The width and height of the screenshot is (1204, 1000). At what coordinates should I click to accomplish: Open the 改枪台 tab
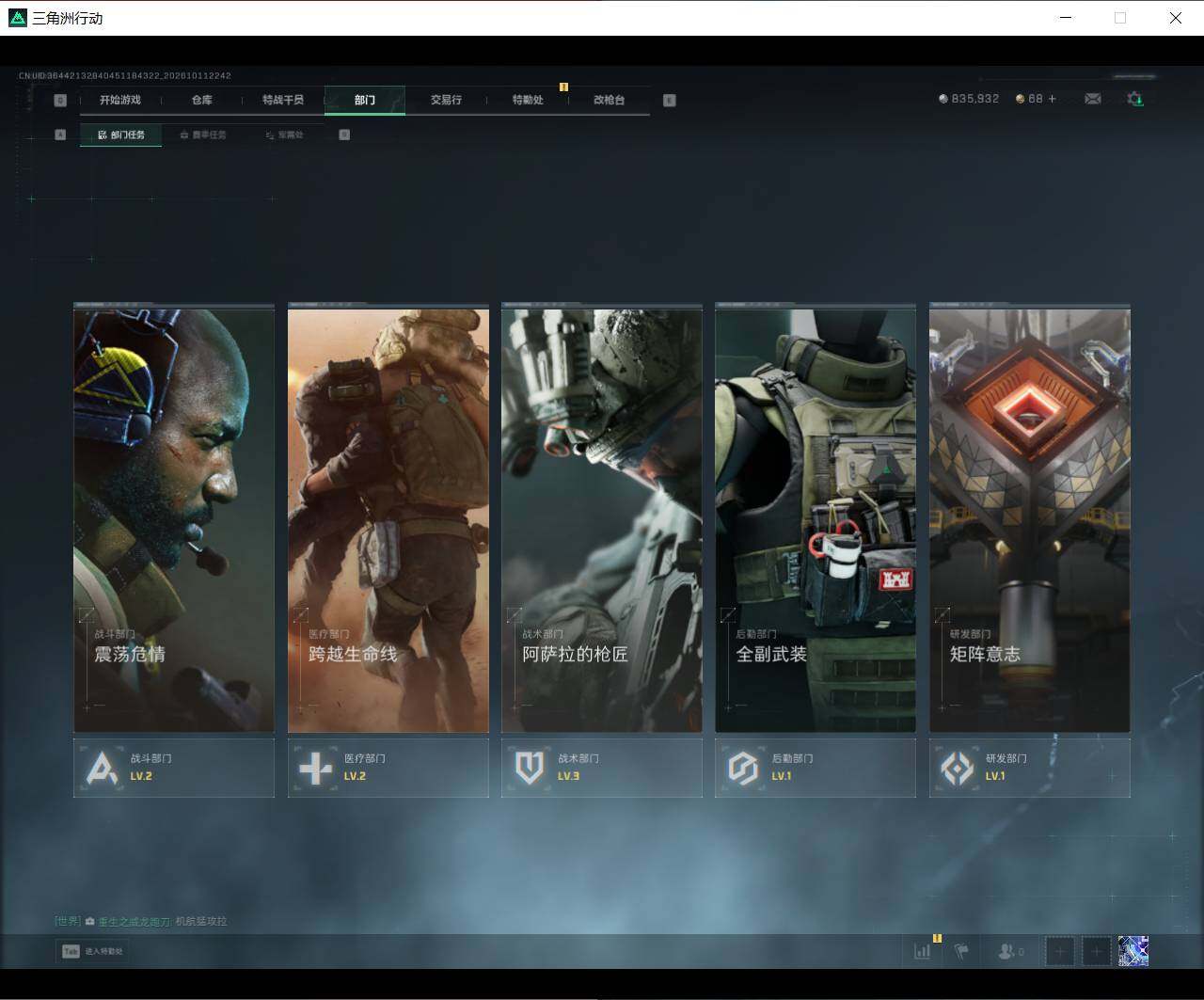[609, 100]
